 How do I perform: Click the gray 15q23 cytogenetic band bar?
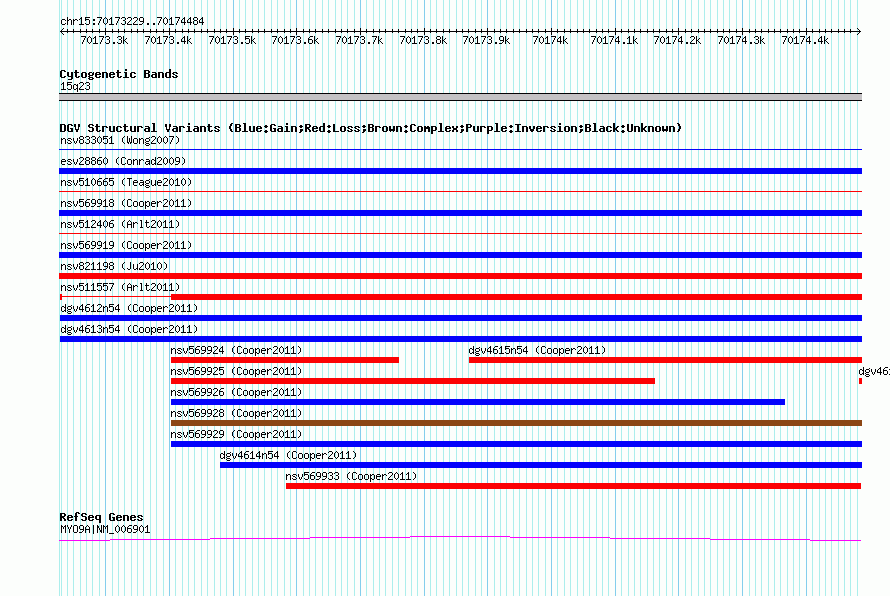460,97
